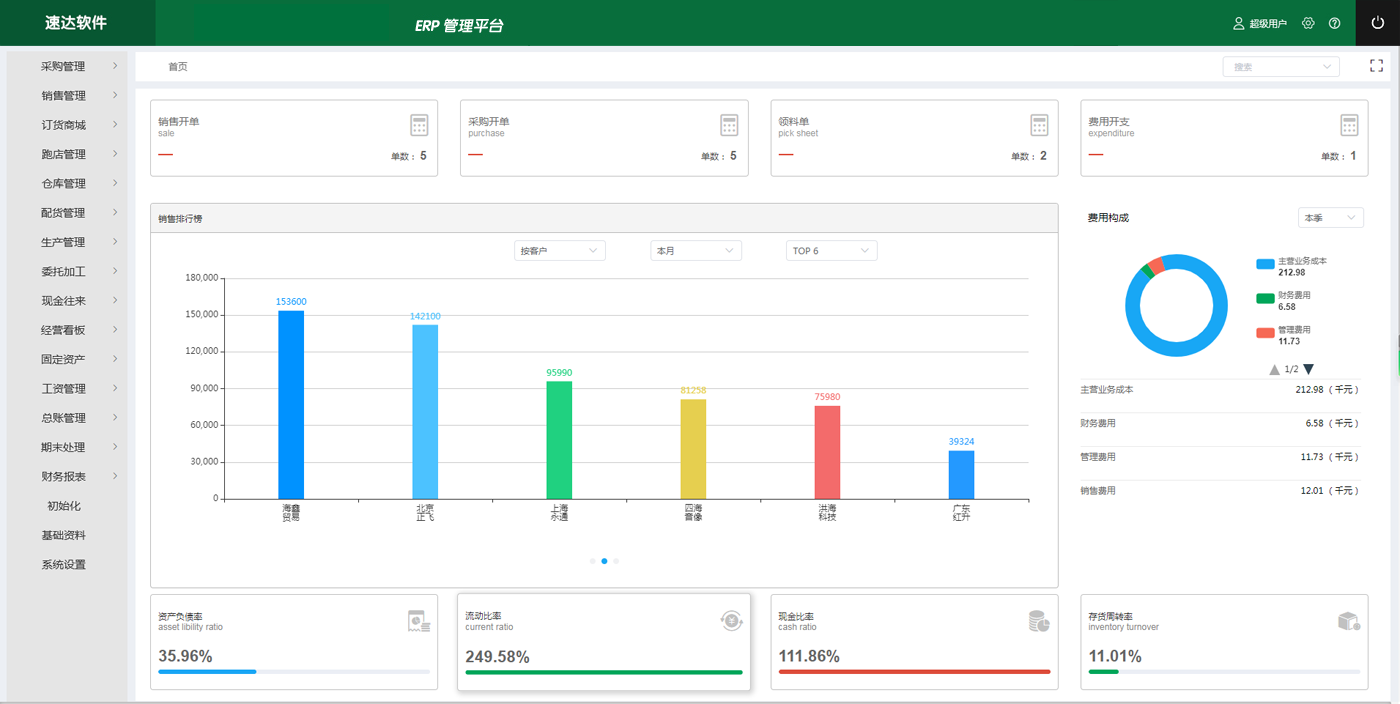
Task: Click calculator icon on 领料单 card
Action: coord(1039,125)
